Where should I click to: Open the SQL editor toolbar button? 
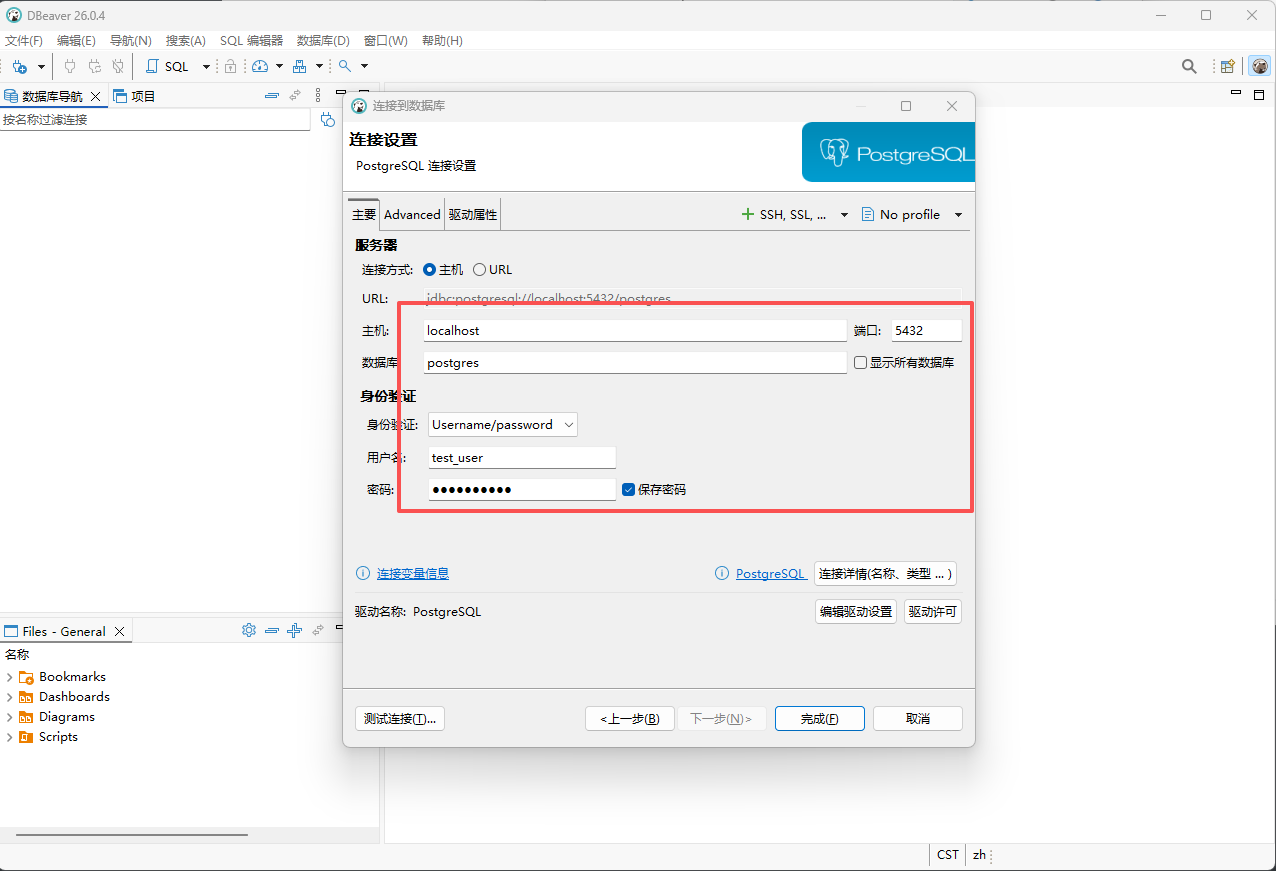point(168,66)
